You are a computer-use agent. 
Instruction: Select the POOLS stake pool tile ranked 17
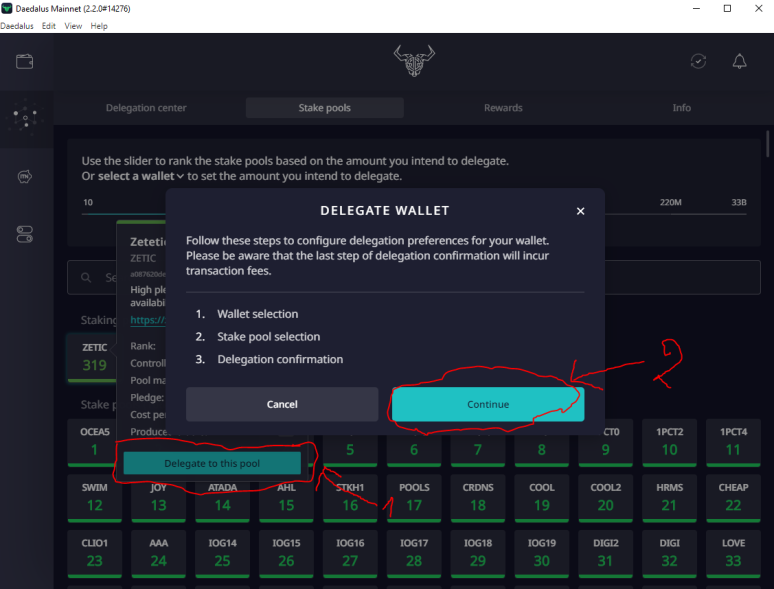pos(414,497)
